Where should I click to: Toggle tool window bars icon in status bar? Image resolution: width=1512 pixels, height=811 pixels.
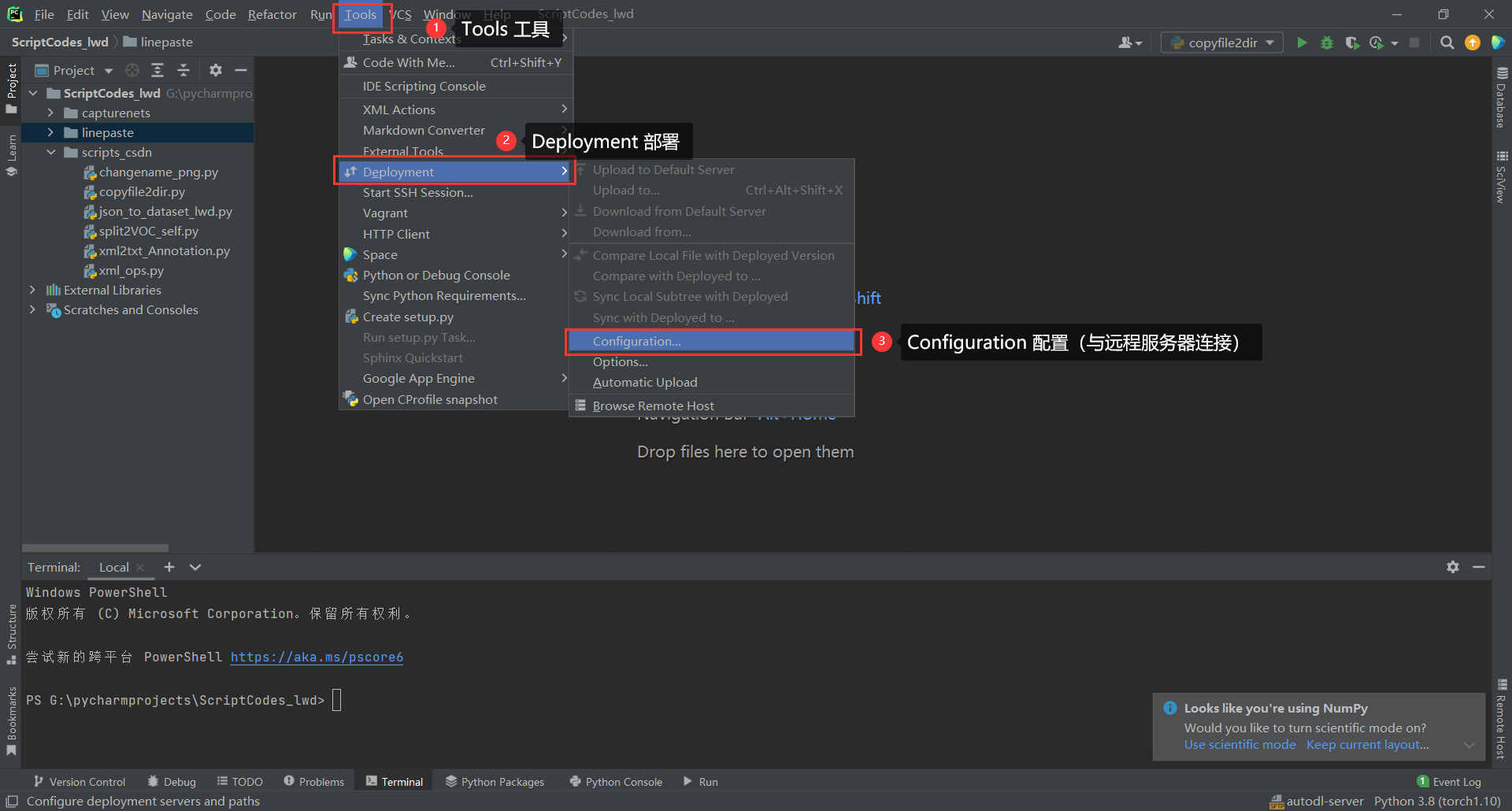click(x=12, y=802)
